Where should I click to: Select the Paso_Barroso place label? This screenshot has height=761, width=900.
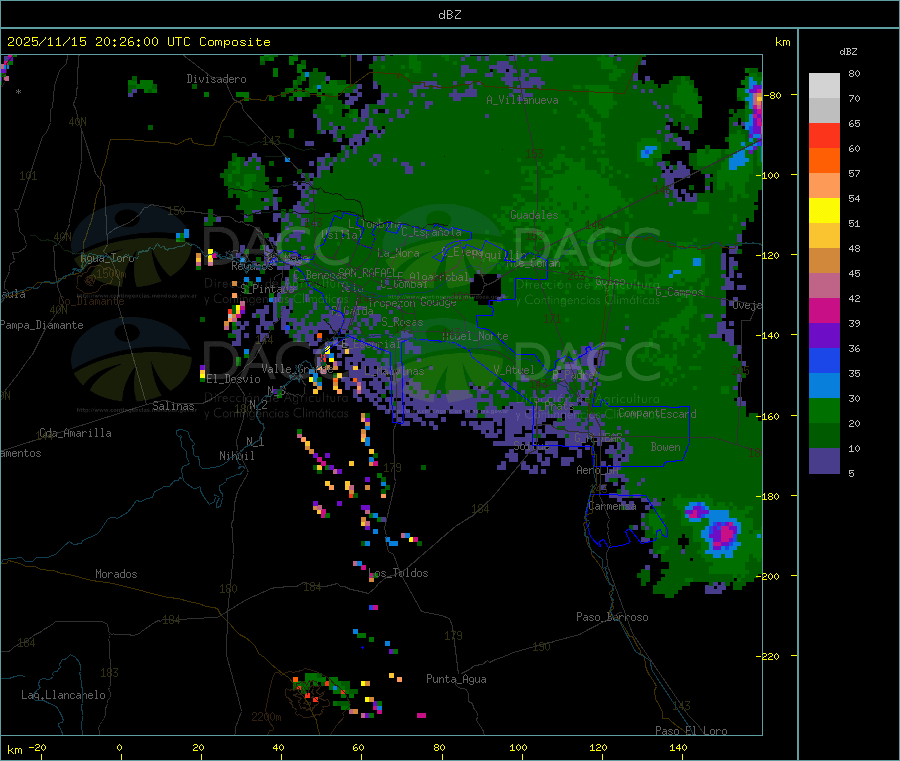(612, 617)
